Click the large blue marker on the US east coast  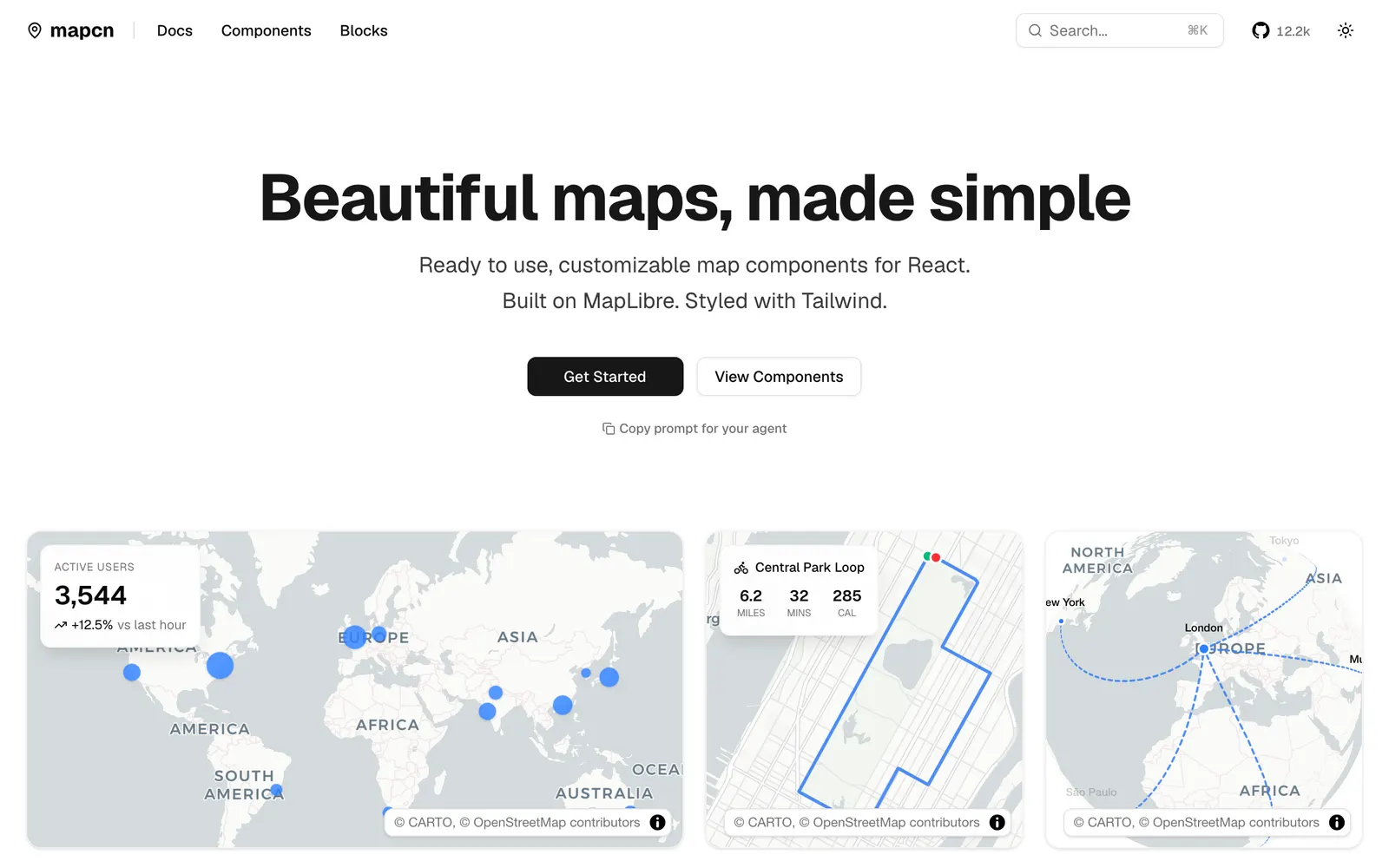(221, 666)
